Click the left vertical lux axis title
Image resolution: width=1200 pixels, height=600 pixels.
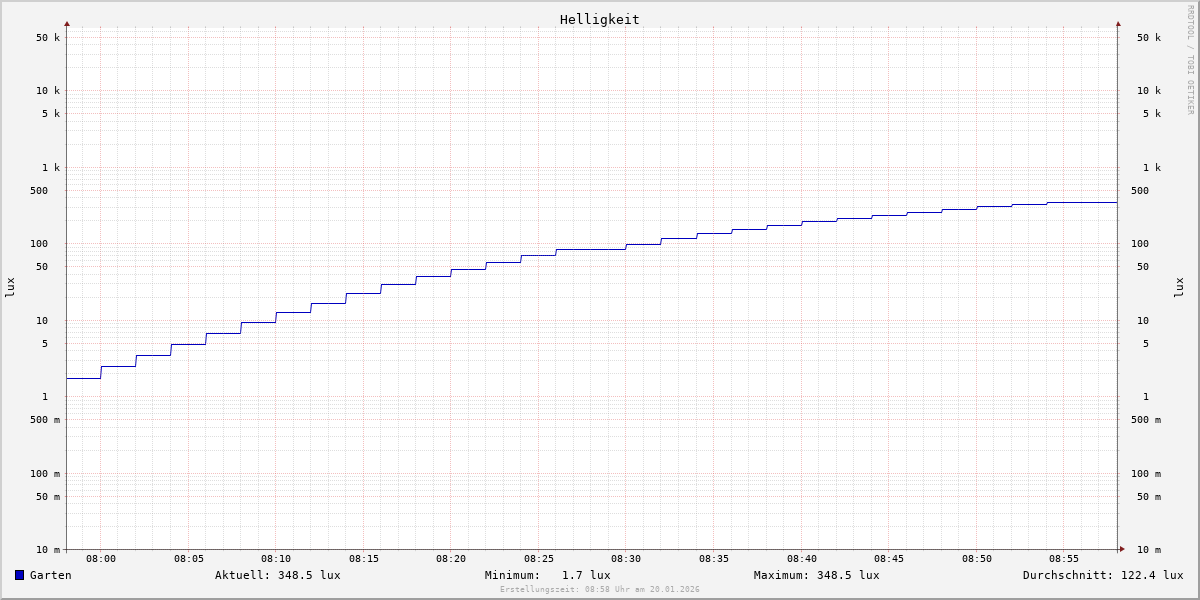pos(10,287)
